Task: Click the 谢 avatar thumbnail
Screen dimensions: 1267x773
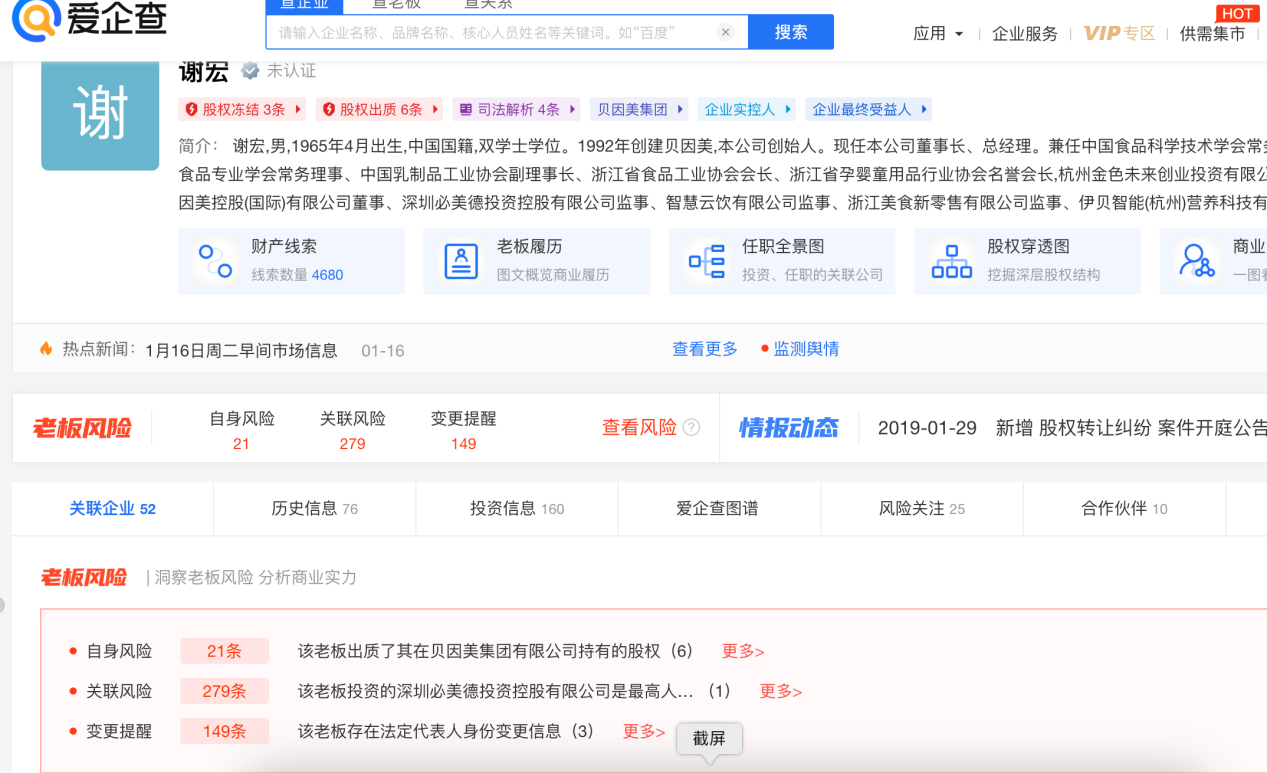Action: point(100,114)
